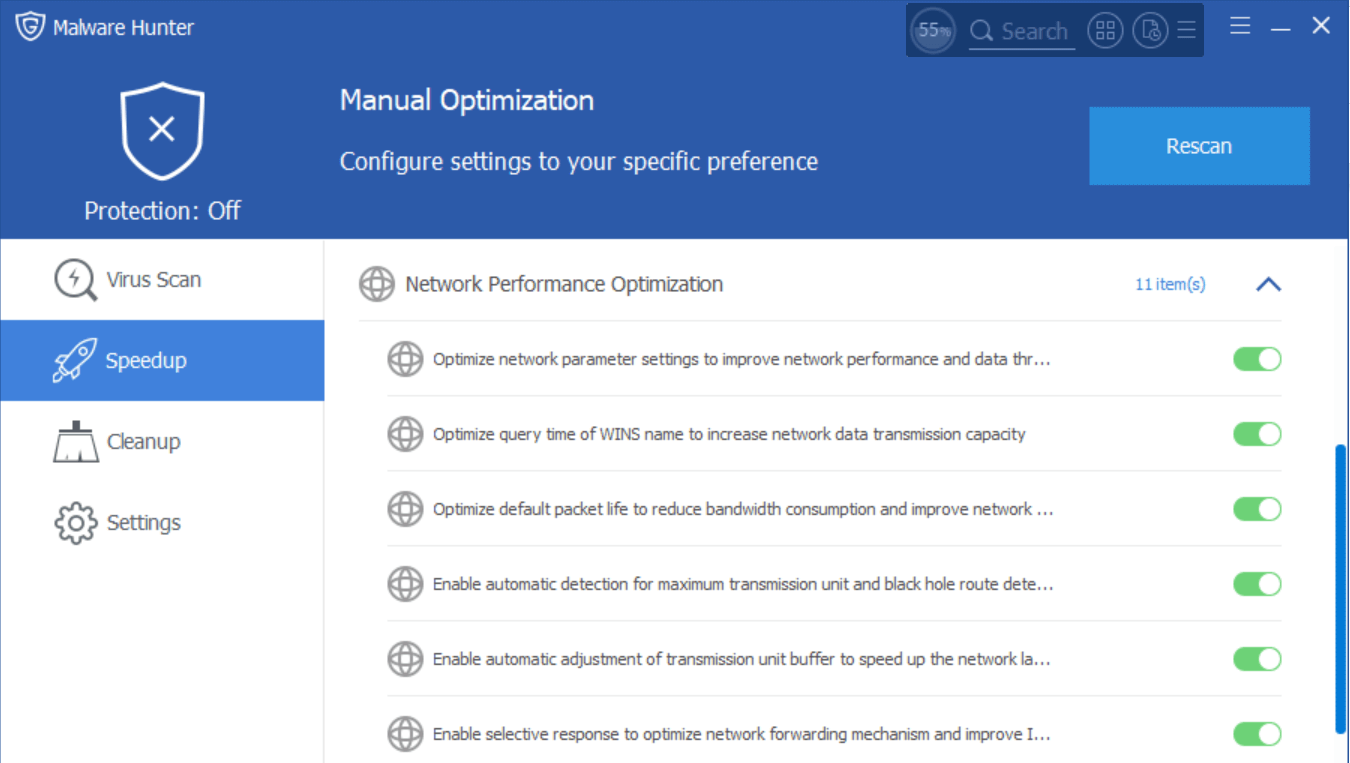Click the Malware Hunter logo shield
The width and height of the screenshot is (1350, 763).
[x=30, y=26]
